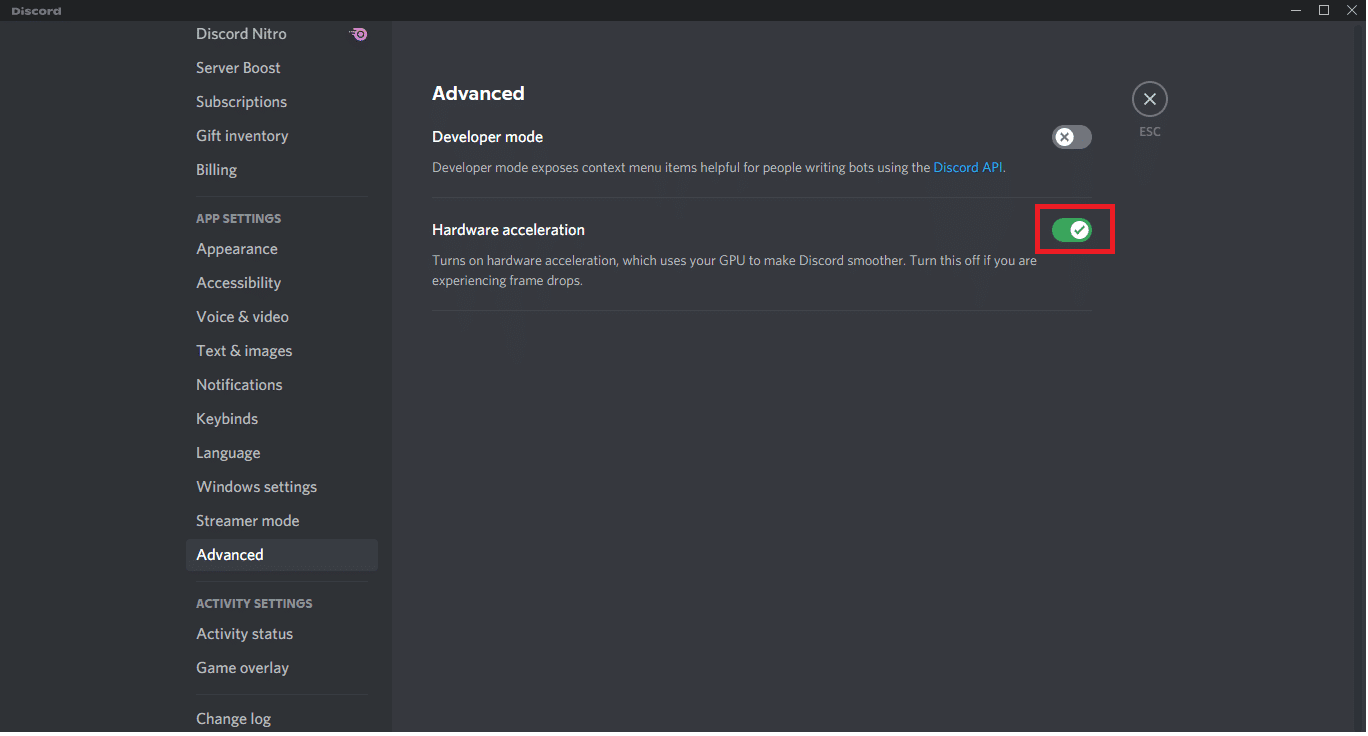Open Voice & video settings
The width and height of the screenshot is (1368, 736).
point(242,316)
